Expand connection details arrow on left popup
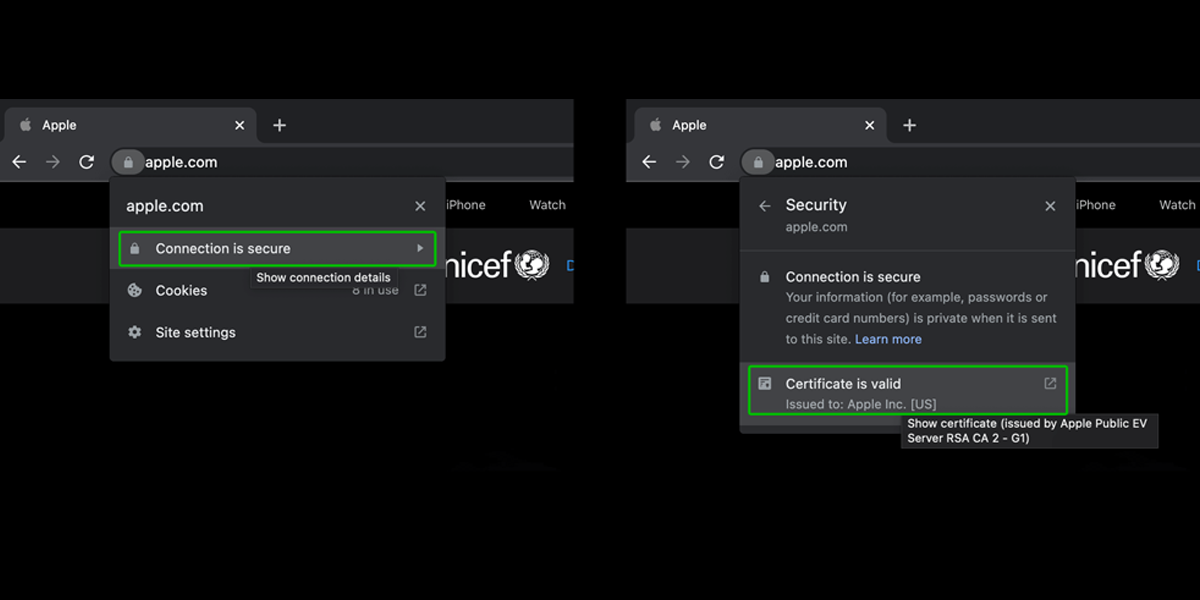 (421, 248)
